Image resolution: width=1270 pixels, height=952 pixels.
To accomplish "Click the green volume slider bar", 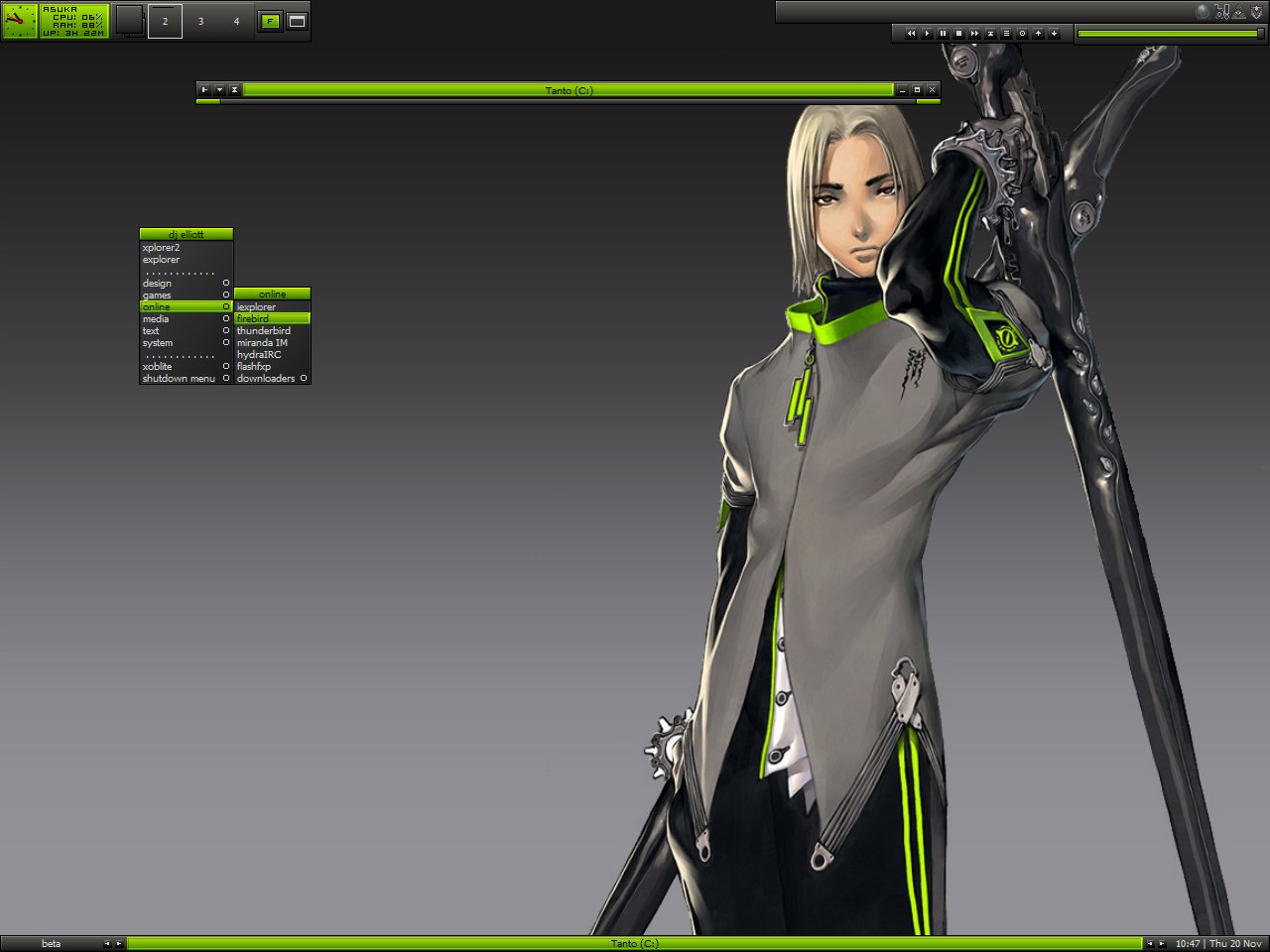I will click(1170, 34).
